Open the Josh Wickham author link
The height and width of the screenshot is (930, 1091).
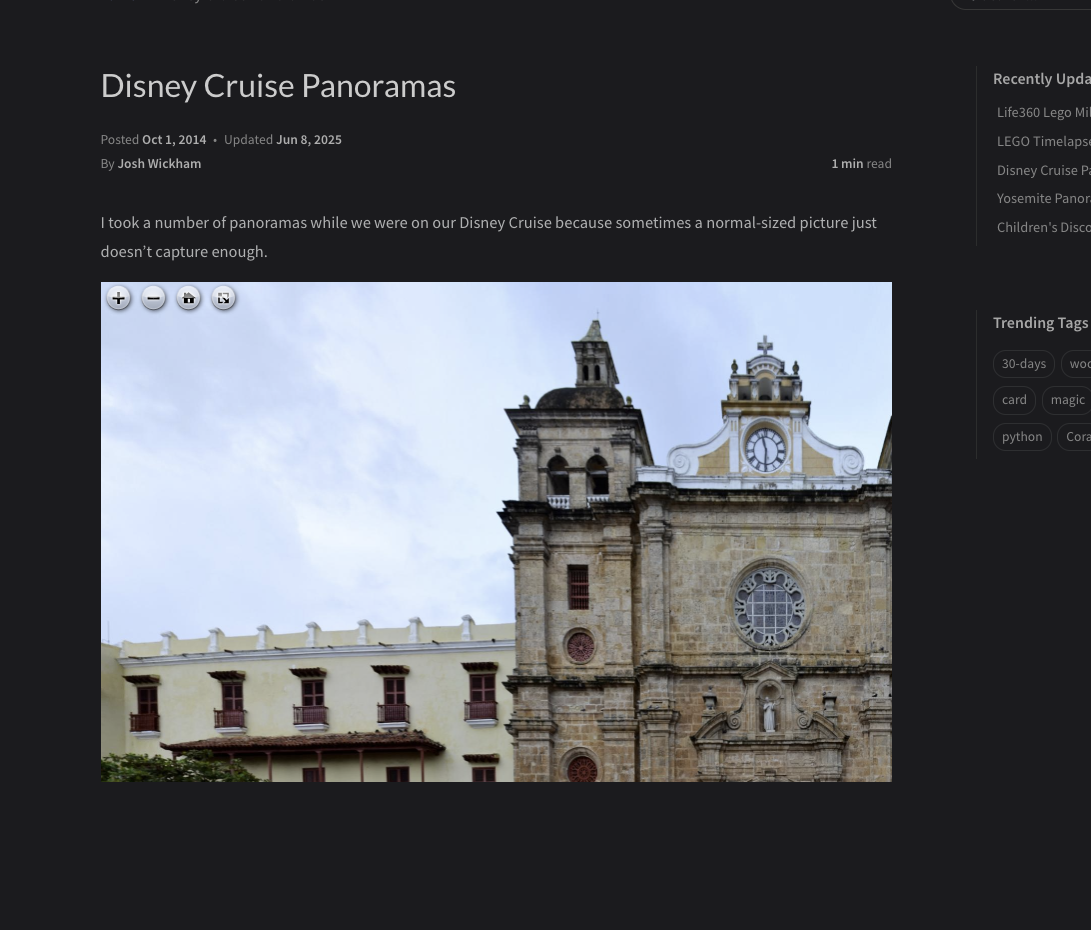tap(159, 163)
